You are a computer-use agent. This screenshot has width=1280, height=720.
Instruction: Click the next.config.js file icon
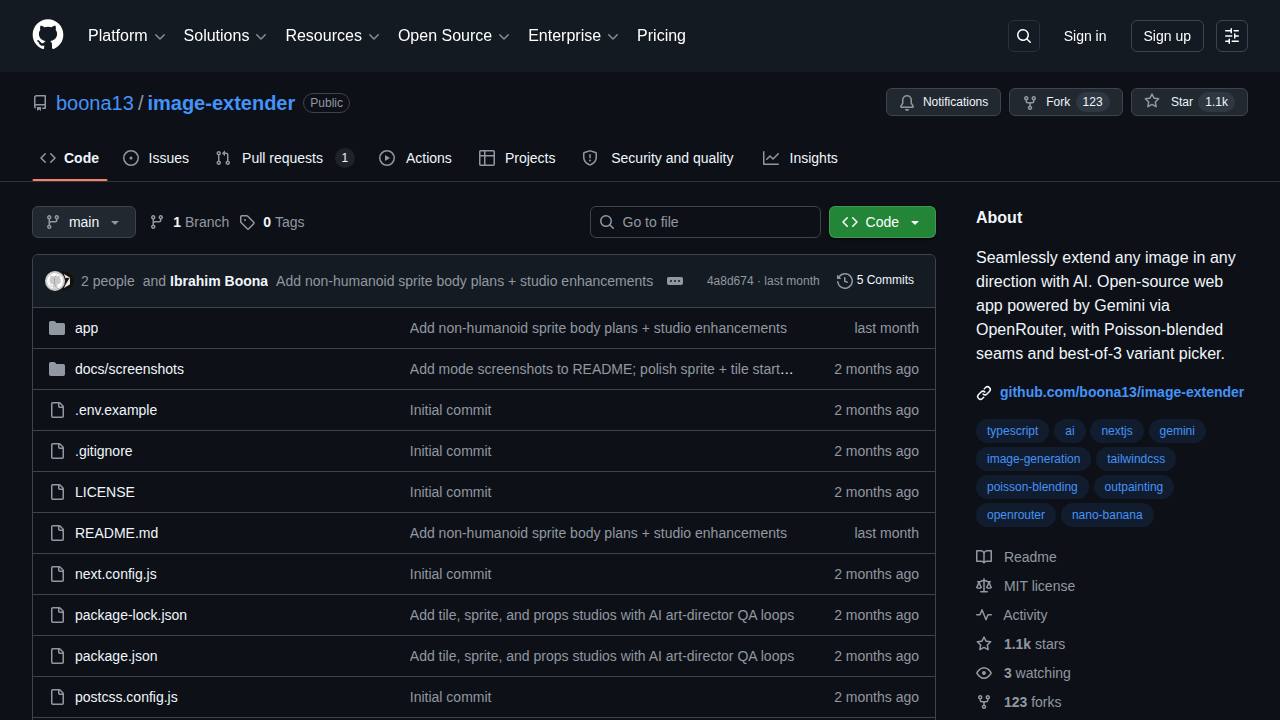tap(57, 574)
